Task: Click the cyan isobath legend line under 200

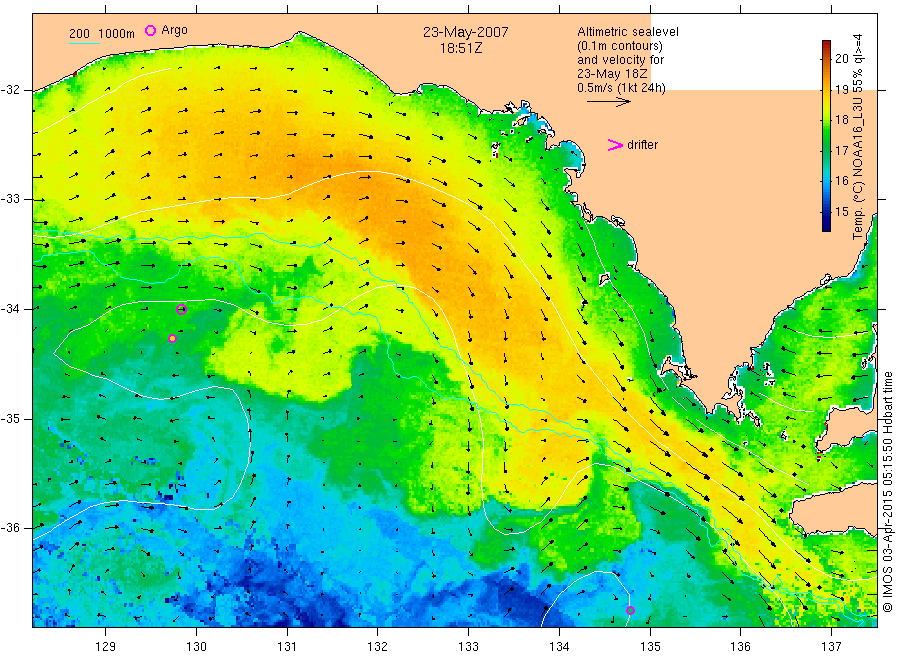Action: point(84,44)
